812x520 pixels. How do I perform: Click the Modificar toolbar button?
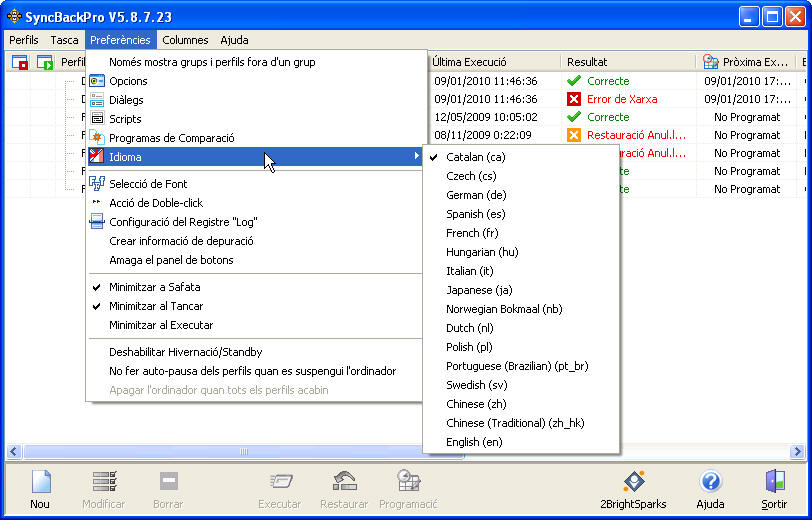click(104, 489)
